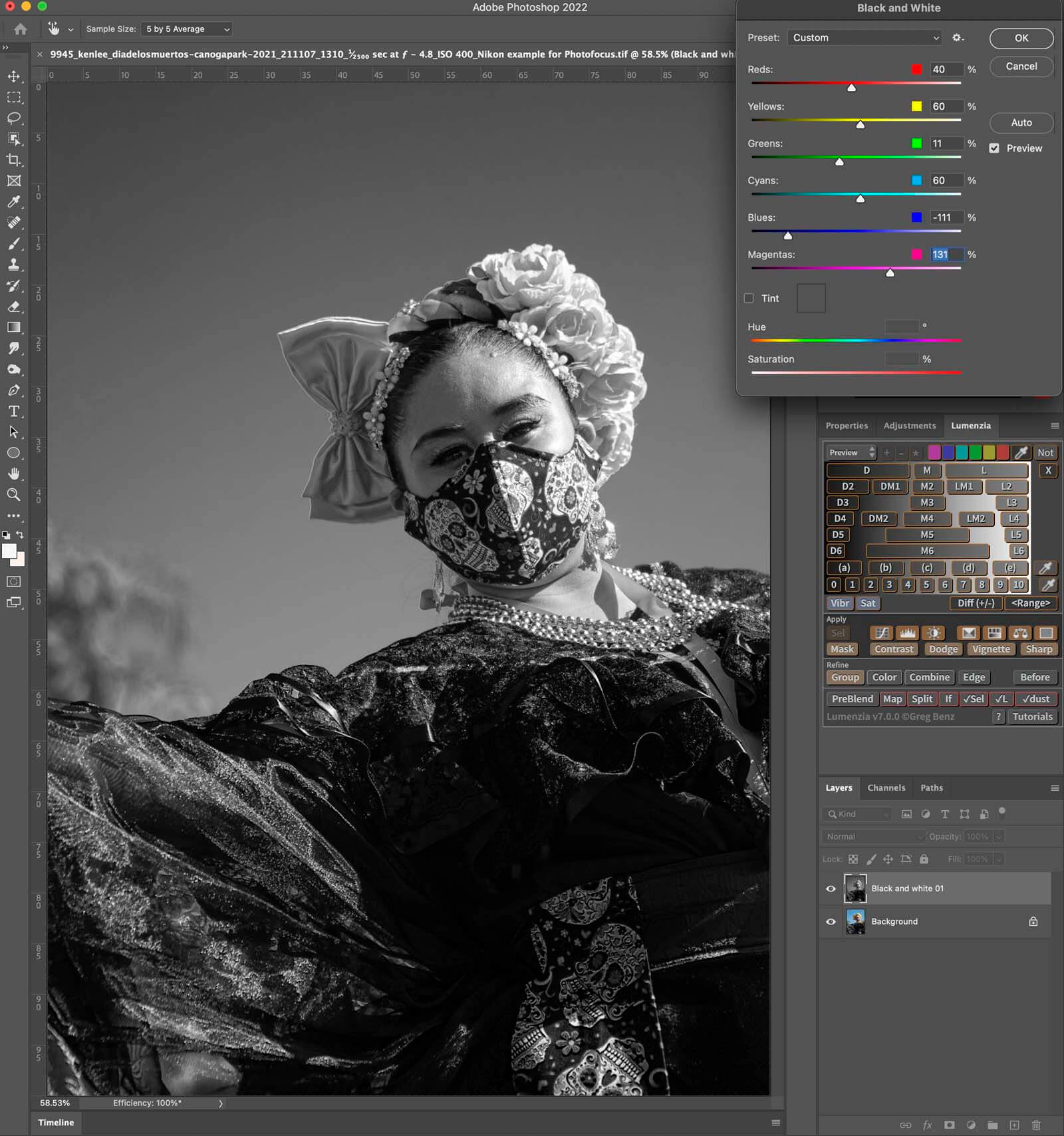Select the Clone Stamp tool

click(13, 264)
